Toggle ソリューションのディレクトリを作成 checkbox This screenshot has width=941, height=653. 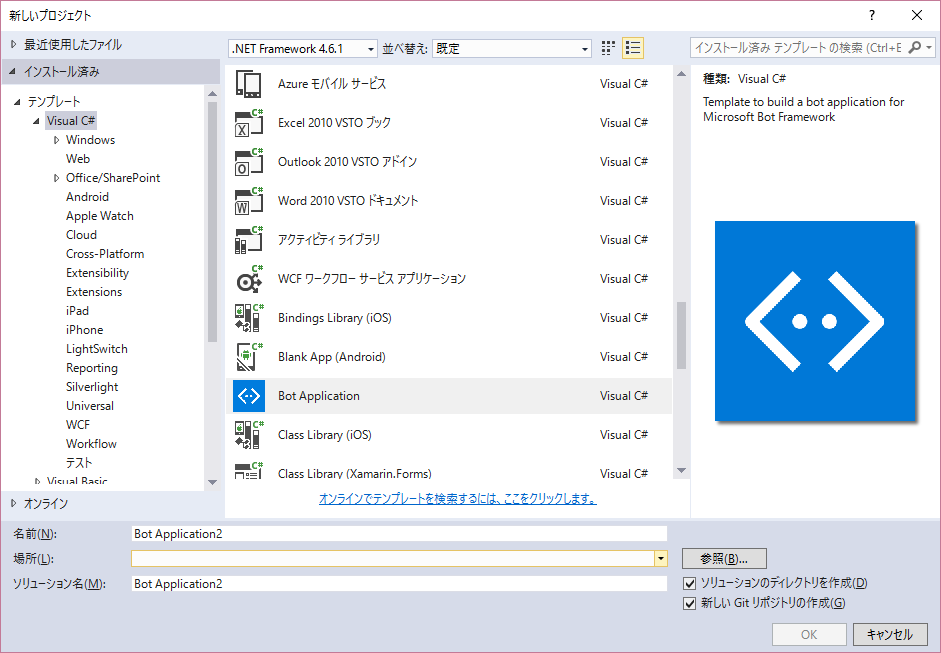pos(690,583)
